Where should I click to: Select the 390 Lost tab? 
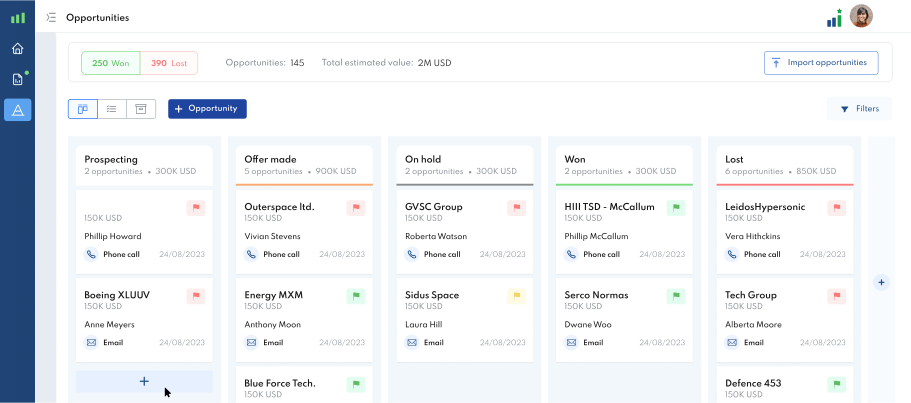[x=169, y=63]
